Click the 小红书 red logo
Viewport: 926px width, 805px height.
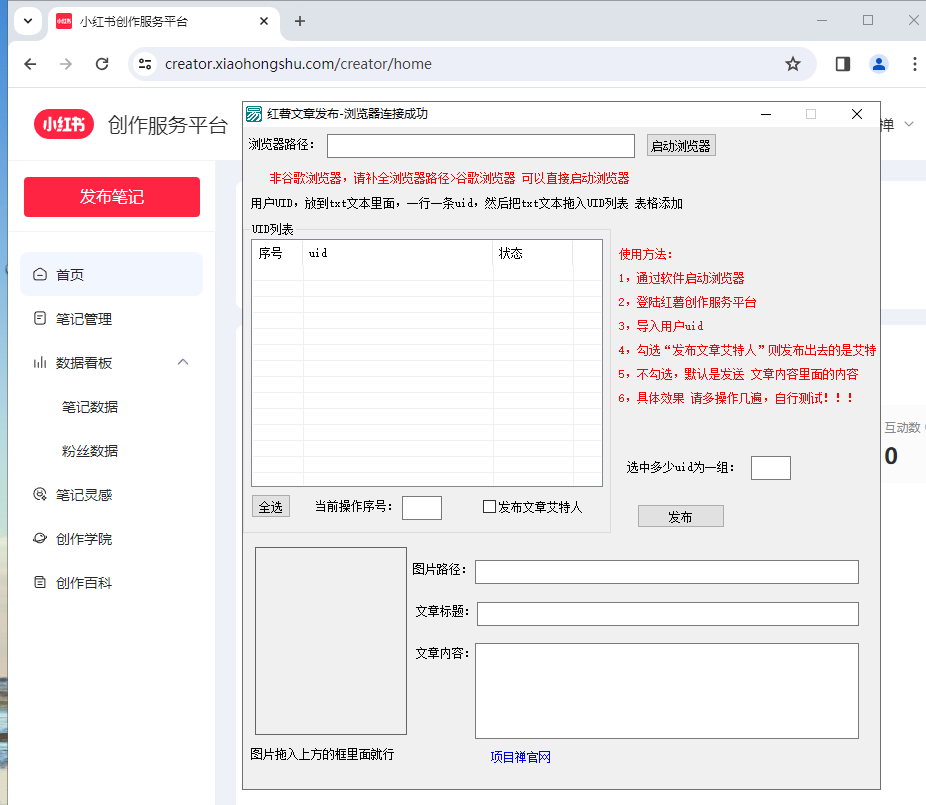click(x=64, y=124)
